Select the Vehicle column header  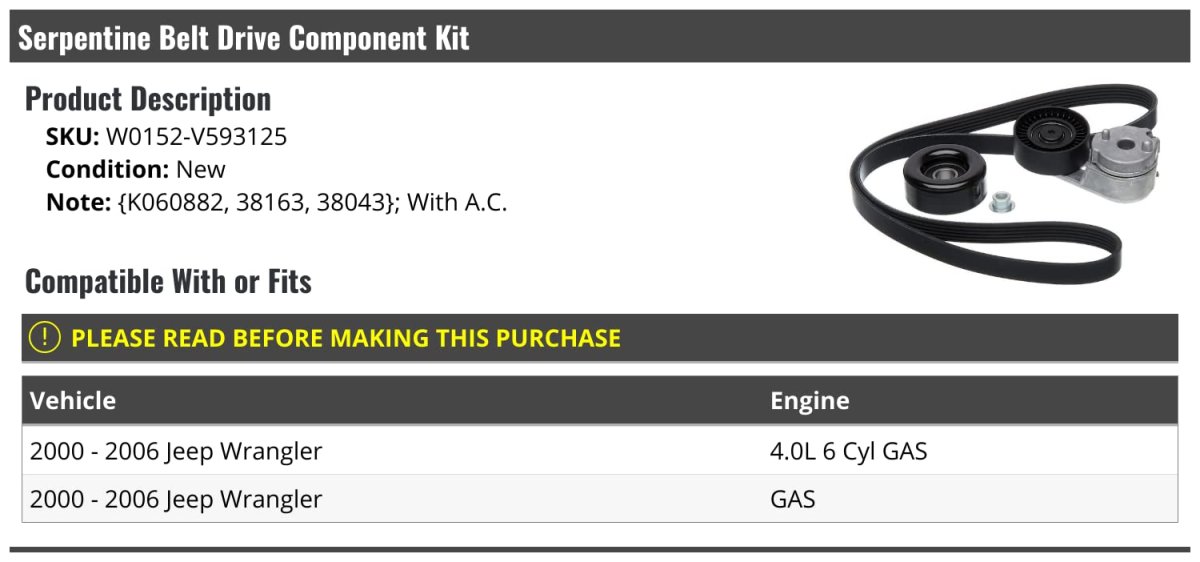pos(73,401)
